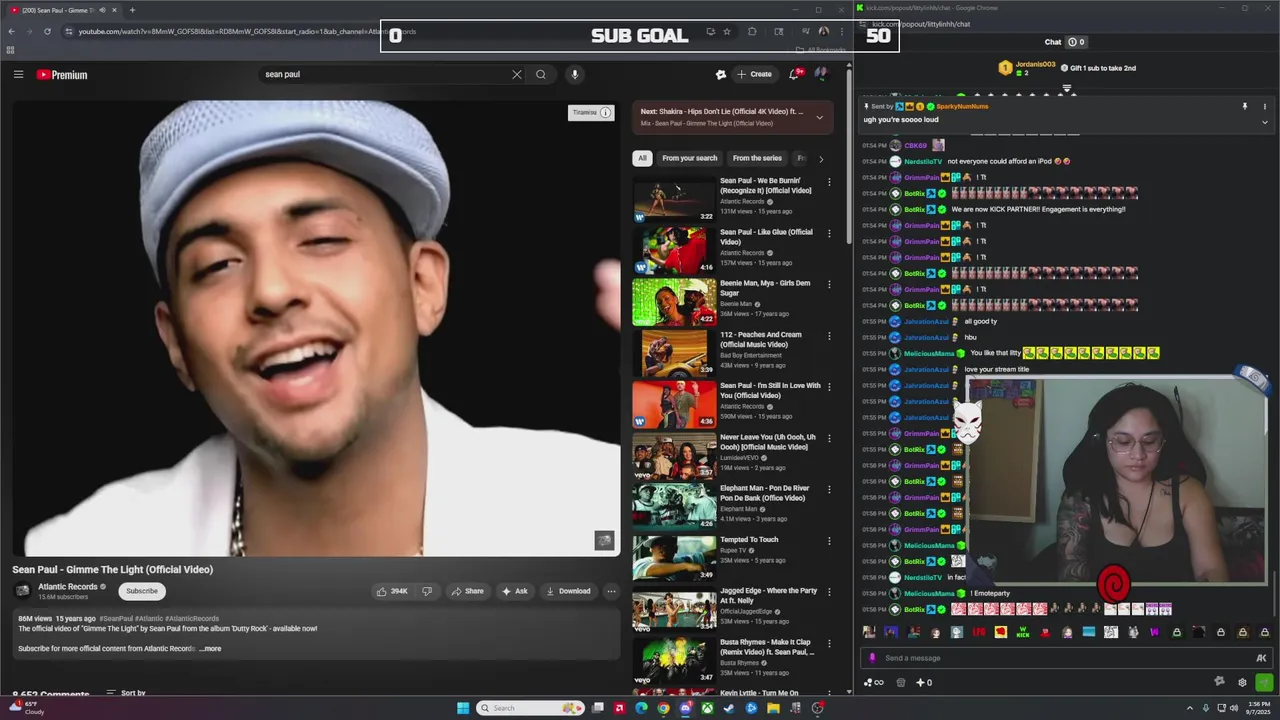Open taskbar volume speaker icon
Viewport: 1280px width, 720px height.
[1235, 708]
